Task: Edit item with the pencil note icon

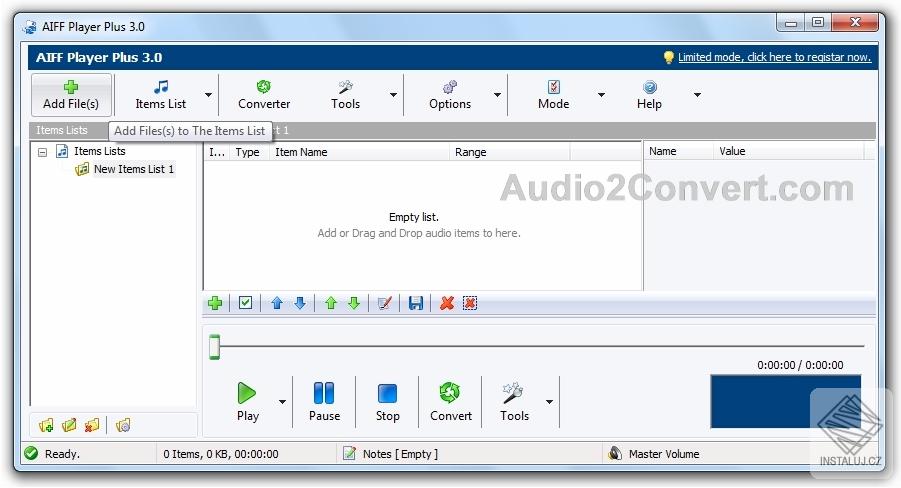Action: pyautogui.click(x=385, y=303)
